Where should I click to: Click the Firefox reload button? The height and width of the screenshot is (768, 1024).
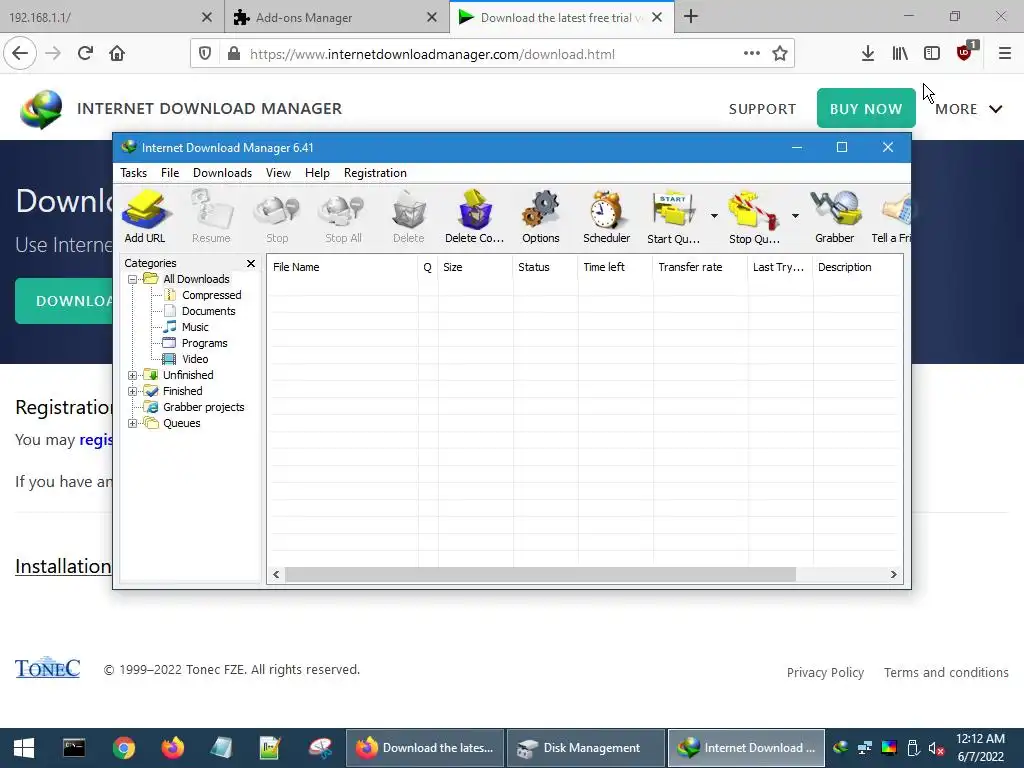(x=85, y=54)
